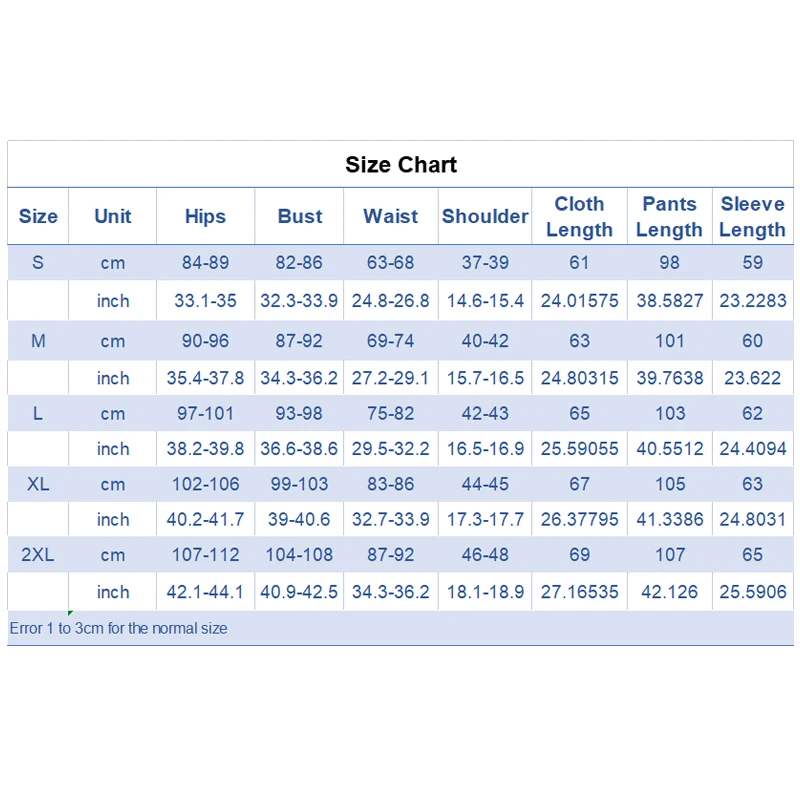This screenshot has width=800, height=800.
Task: Select the sleeve length value 23.622
Action: pyautogui.click(x=752, y=378)
